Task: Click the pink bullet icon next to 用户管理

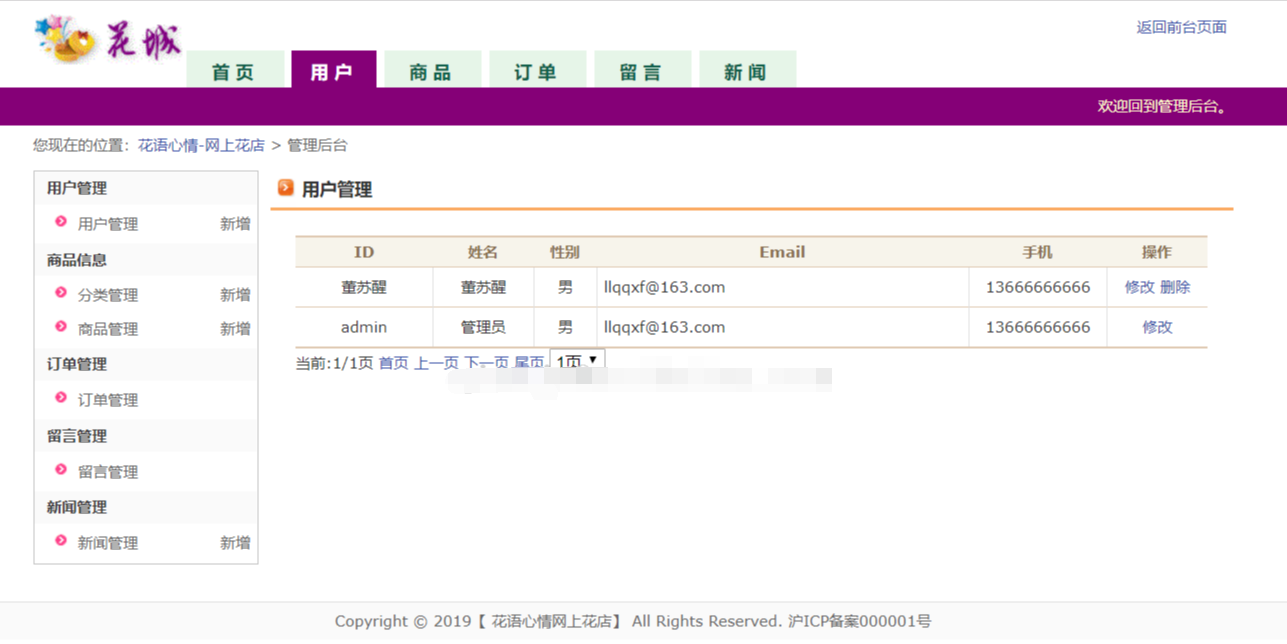Action: click(x=61, y=222)
